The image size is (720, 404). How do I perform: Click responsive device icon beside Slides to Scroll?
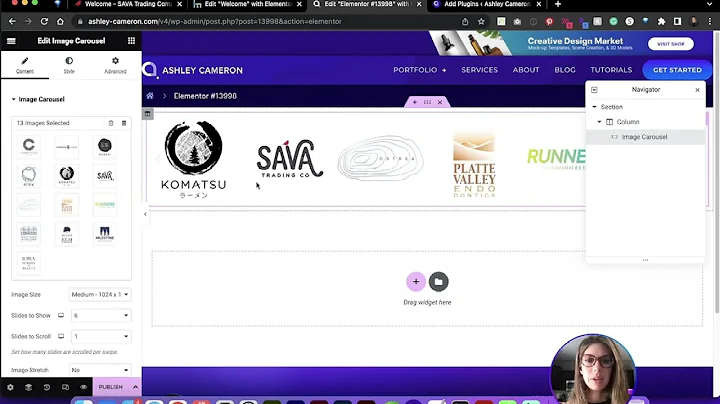(61, 337)
